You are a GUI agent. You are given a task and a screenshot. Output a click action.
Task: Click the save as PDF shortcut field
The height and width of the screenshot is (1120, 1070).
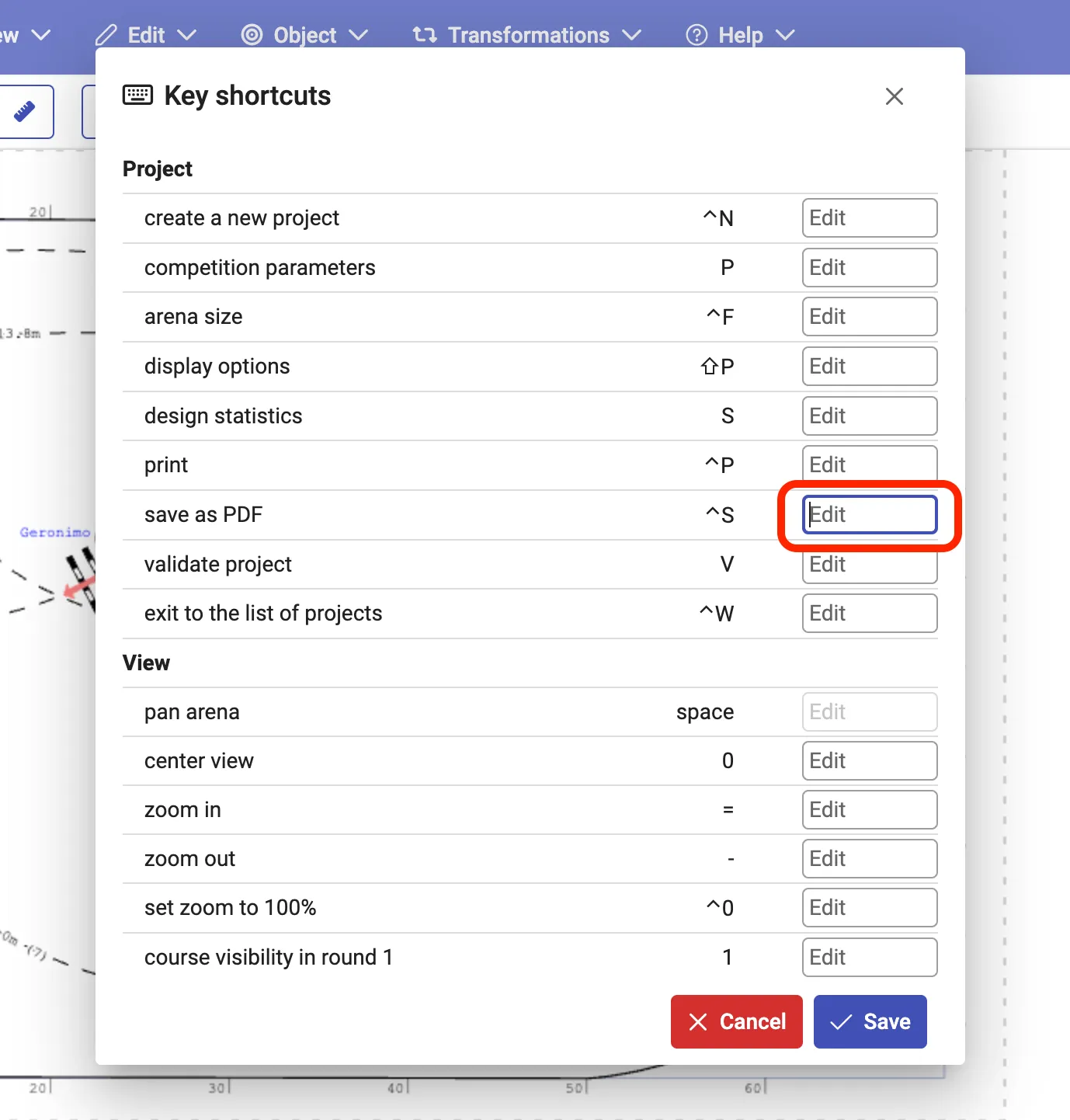coord(869,515)
